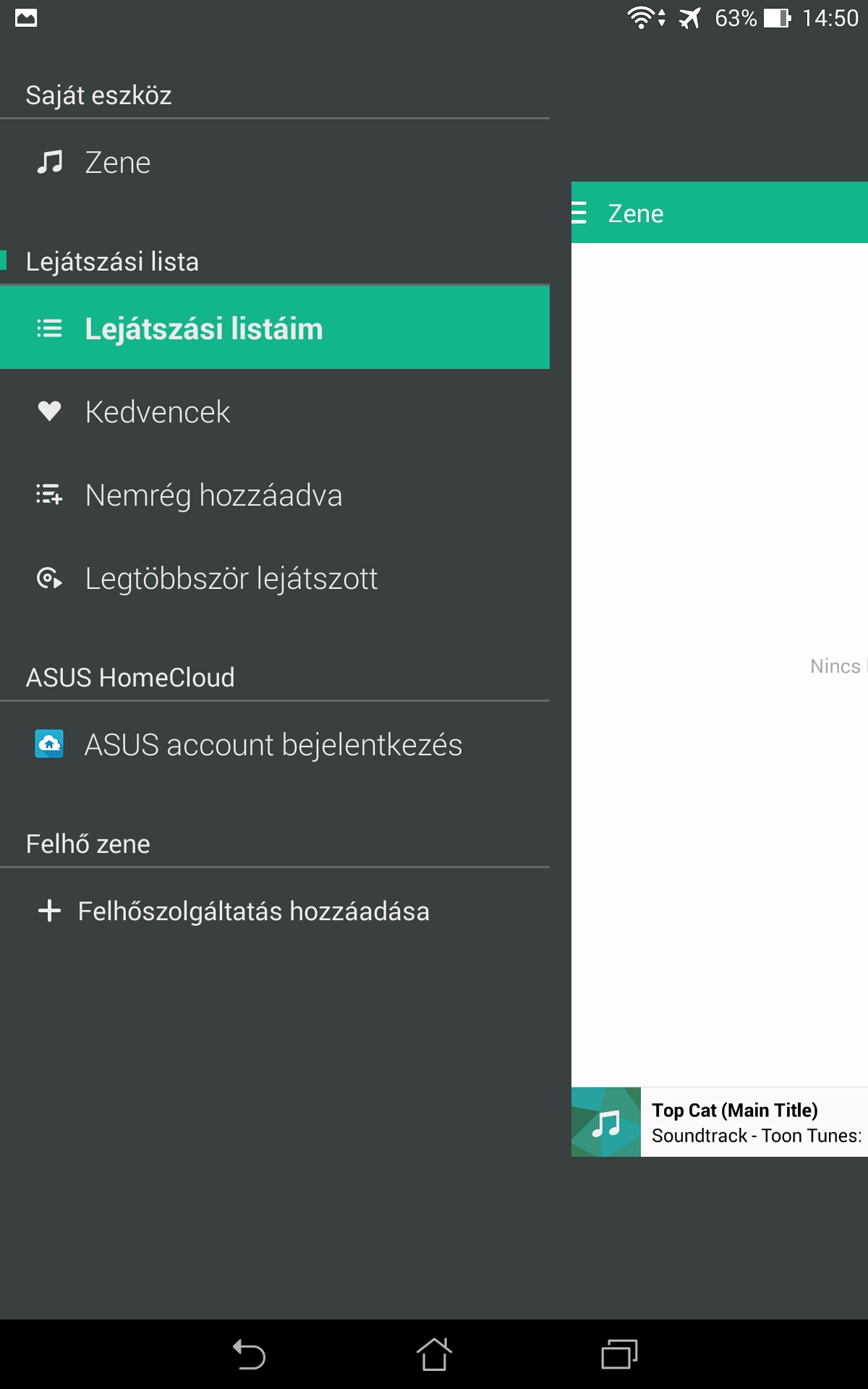Open the Top Cat (Main Title) now-playing bar

(x=720, y=1122)
